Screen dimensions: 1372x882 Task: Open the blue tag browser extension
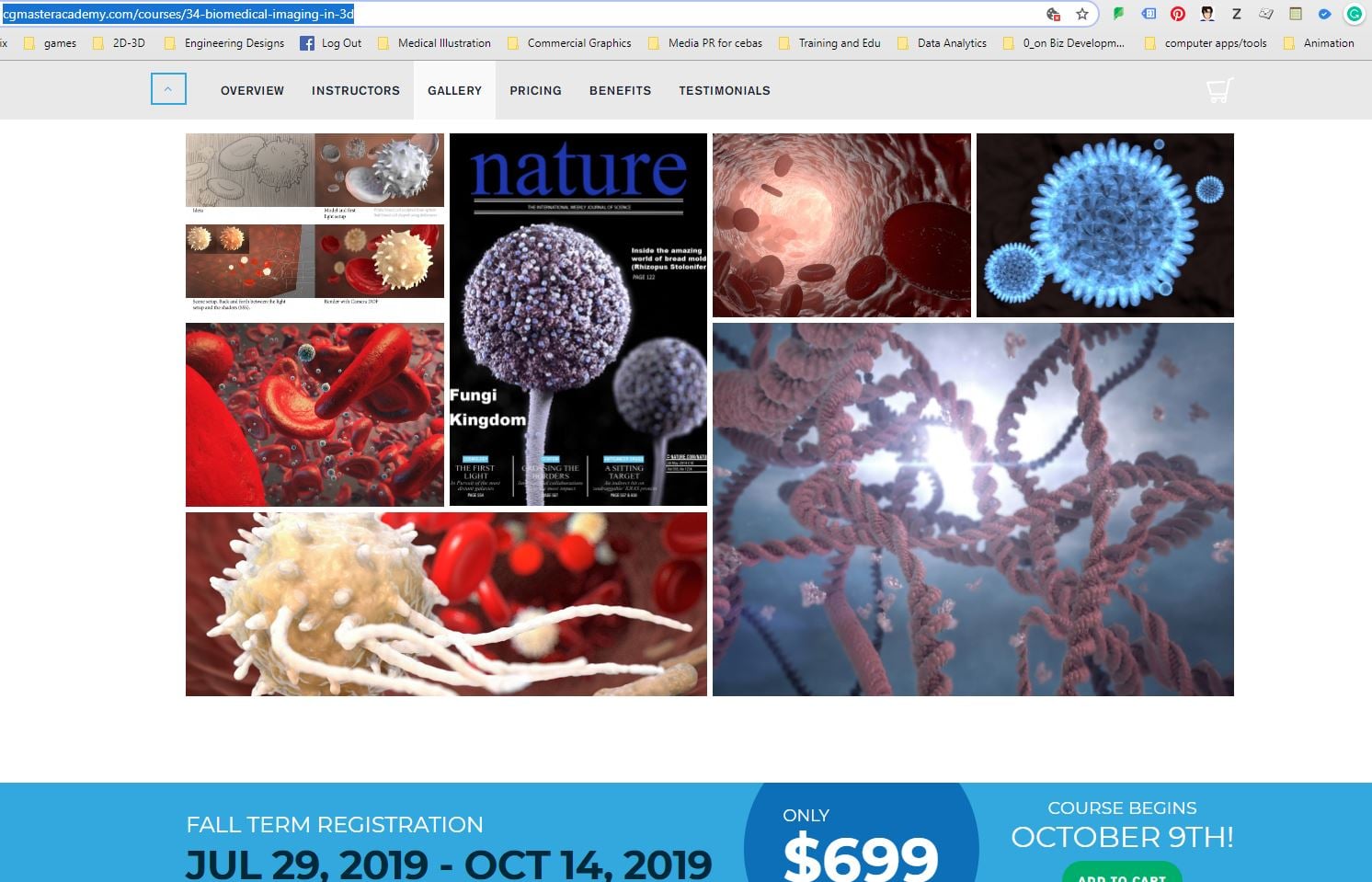[x=1149, y=14]
